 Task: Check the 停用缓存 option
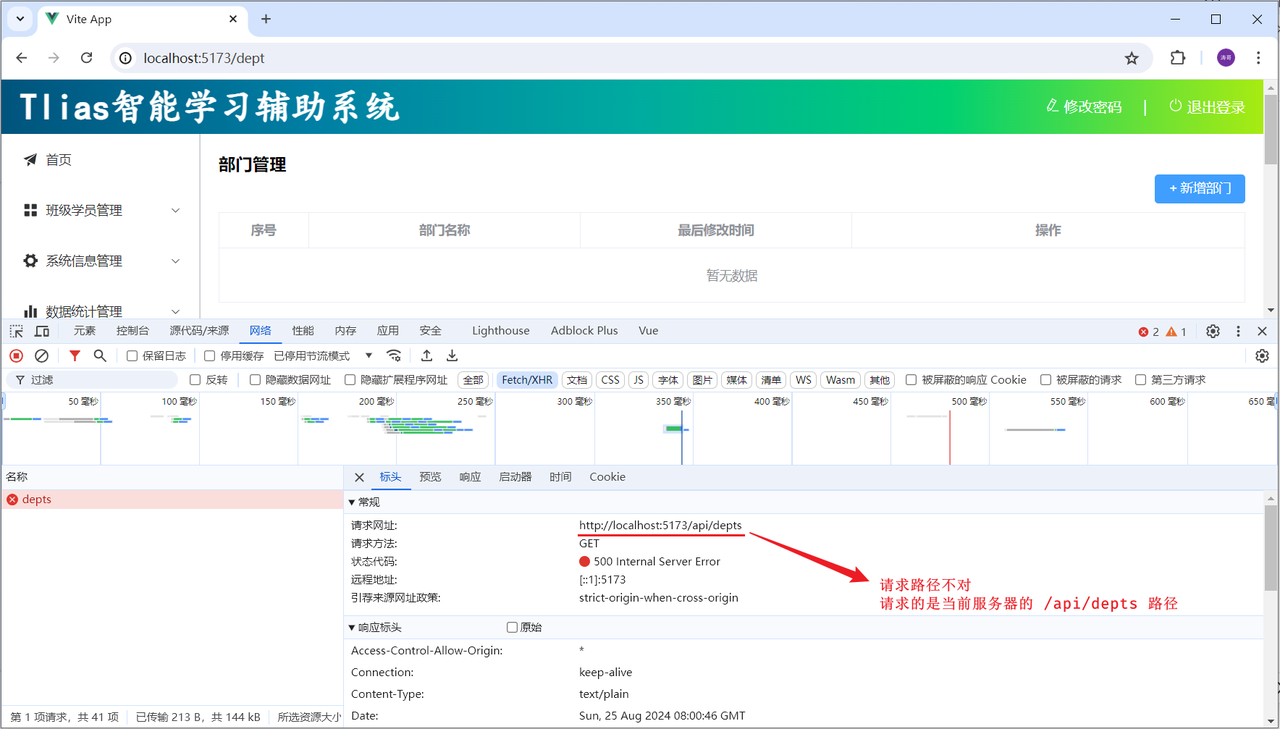pos(210,356)
